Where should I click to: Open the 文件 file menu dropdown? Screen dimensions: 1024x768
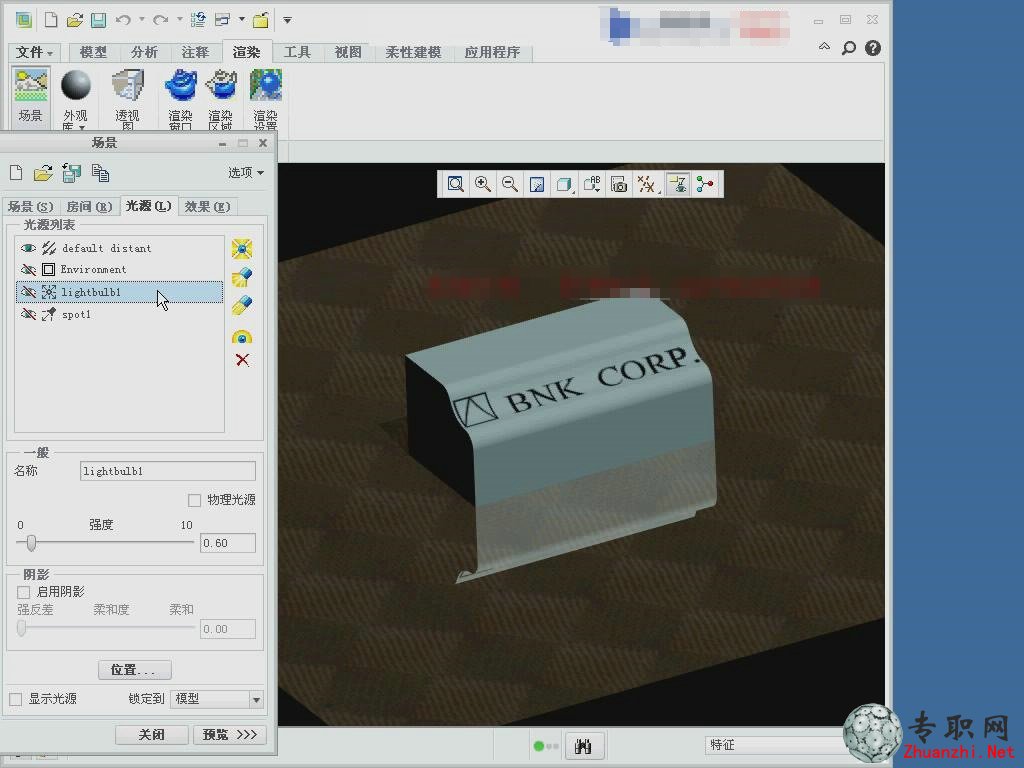pos(33,52)
